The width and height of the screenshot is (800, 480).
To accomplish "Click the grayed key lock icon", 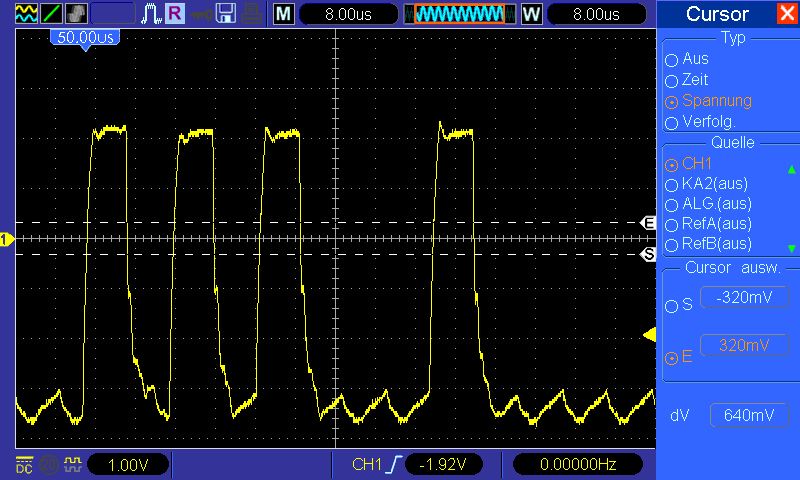I will [x=201, y=14].
